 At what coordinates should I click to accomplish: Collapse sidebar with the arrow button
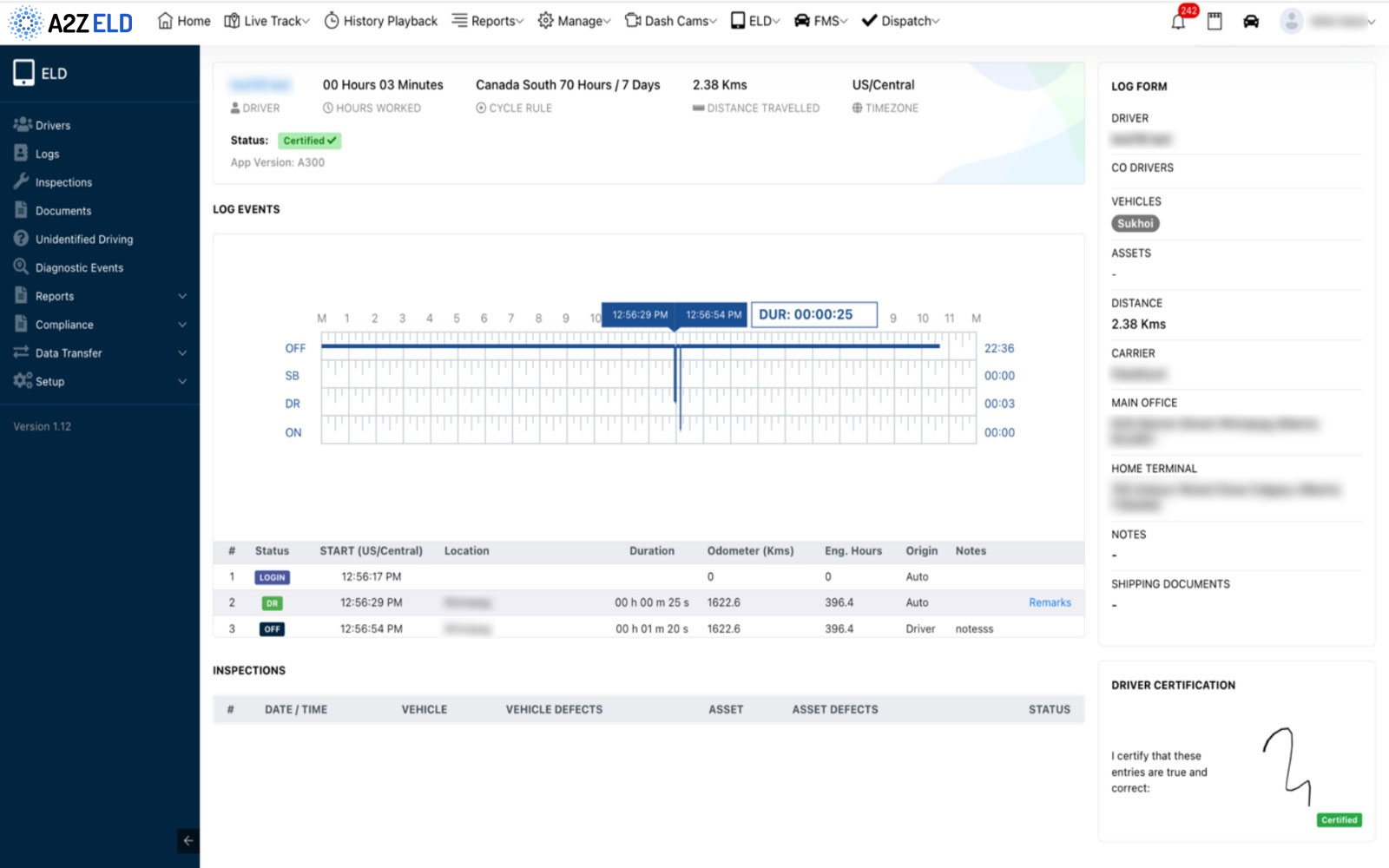tap(188, 840)
